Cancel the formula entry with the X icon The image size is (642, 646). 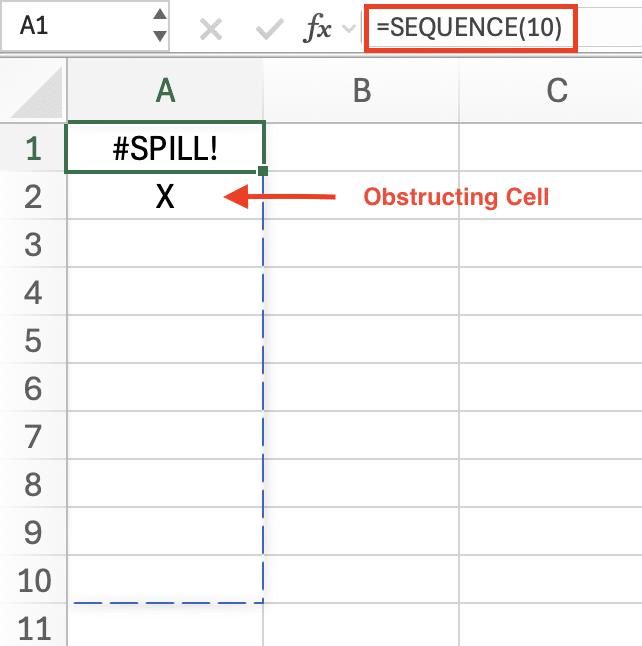click(x=211, y=29)
